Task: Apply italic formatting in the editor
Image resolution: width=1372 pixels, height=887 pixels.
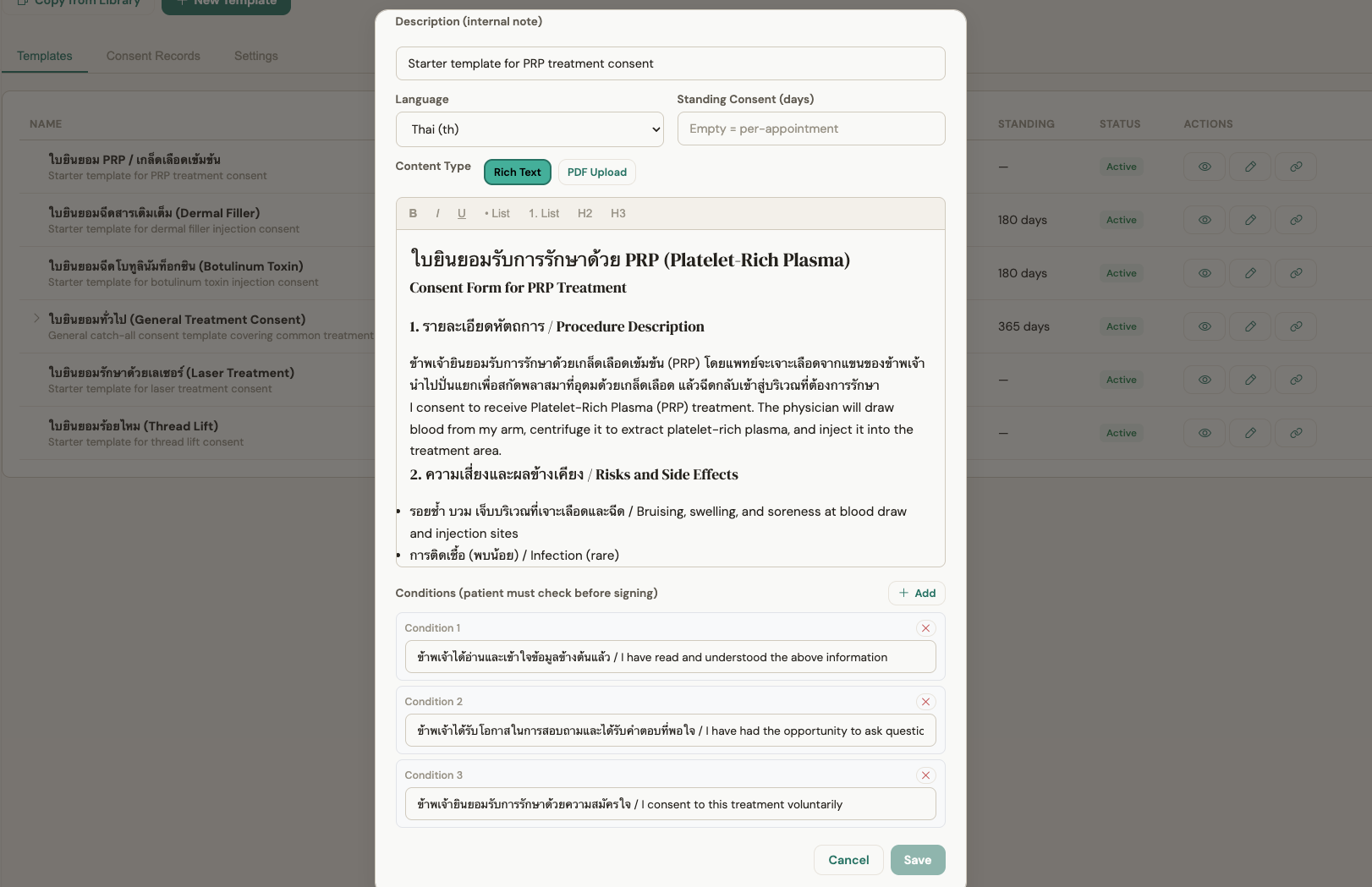Action: point(437,213)
